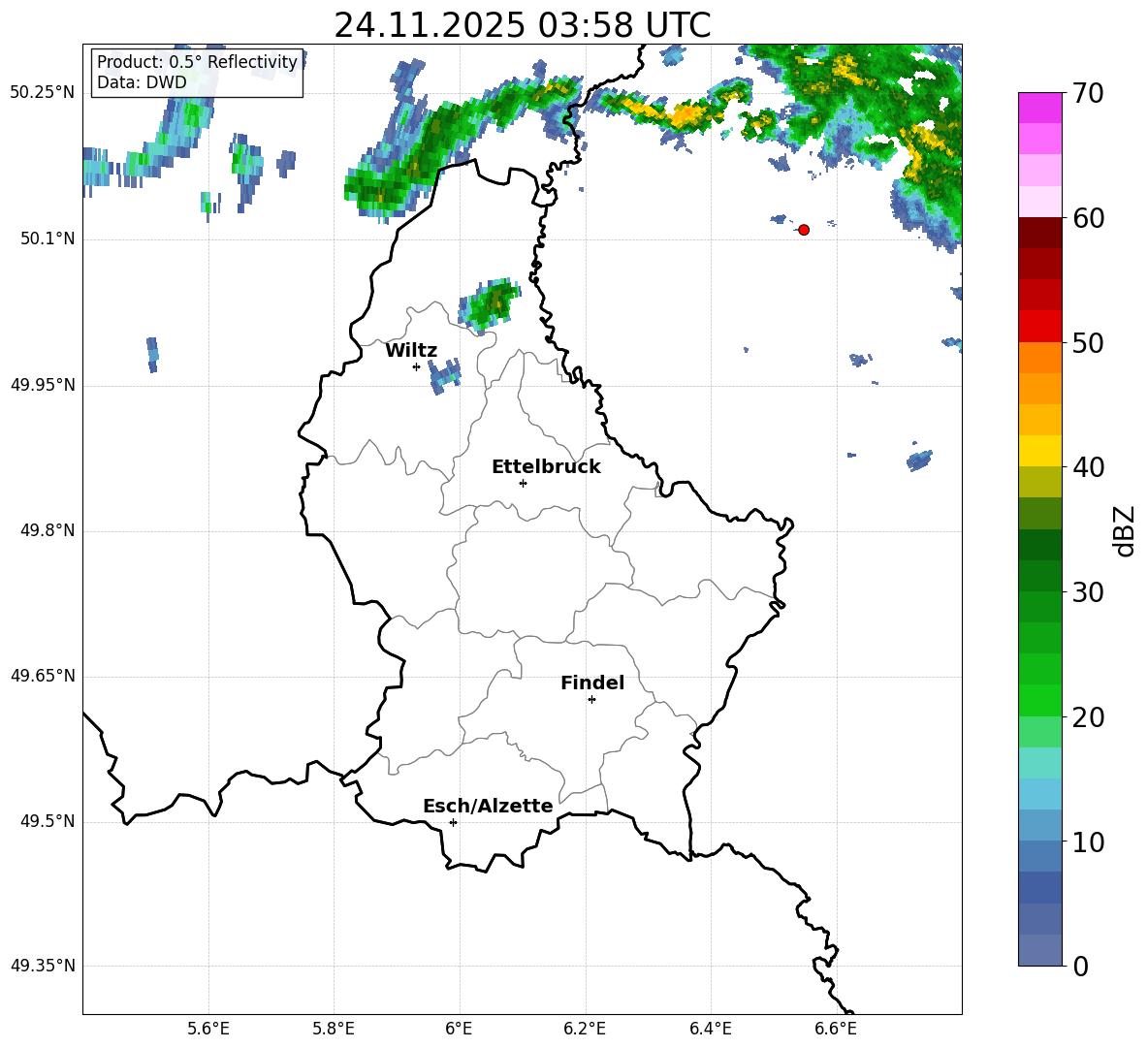Click the Ettelbruck station cross marker
This screenshot has width=1148, height=1048.
[523, 483]
